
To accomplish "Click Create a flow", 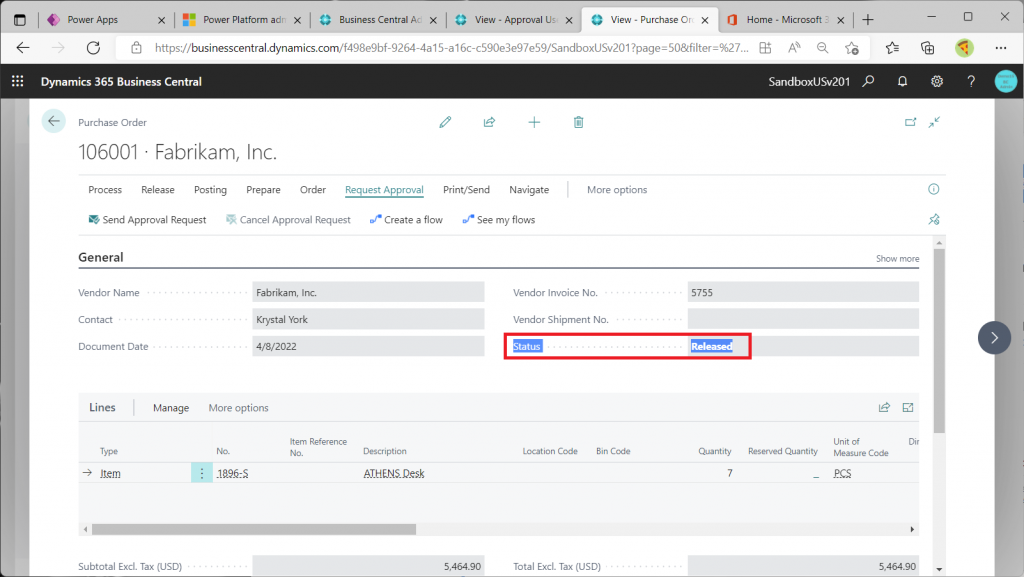I will (x=406, y=220).
